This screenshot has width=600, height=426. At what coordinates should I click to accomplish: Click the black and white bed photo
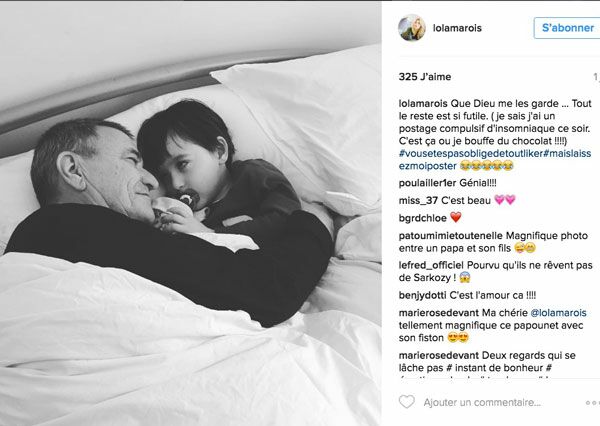click(x=191, y=213)
